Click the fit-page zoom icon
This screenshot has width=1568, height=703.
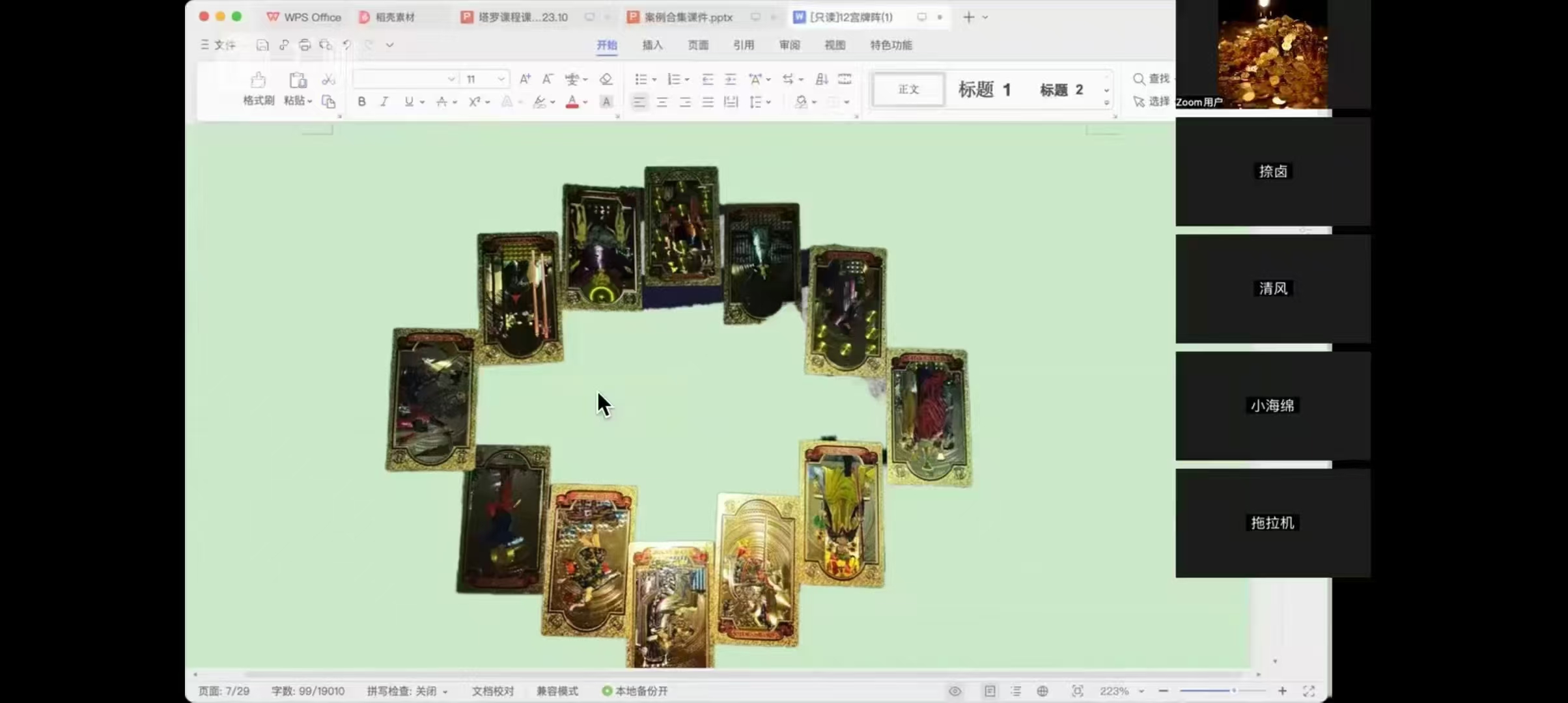(1078, 691)
